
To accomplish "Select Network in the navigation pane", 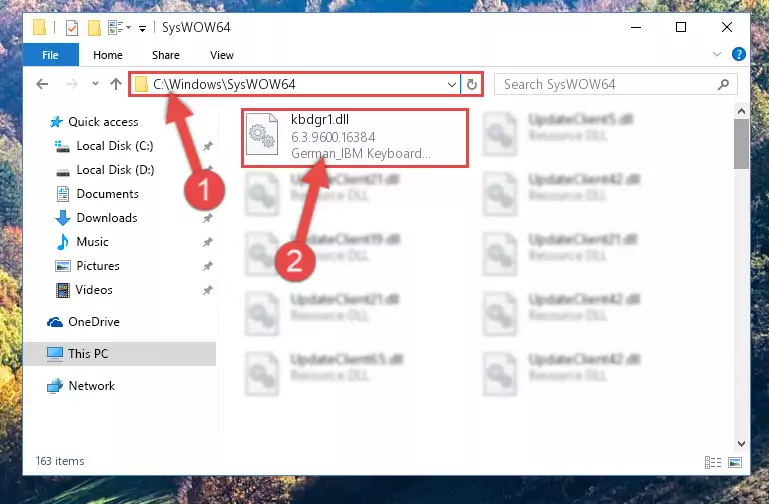I will (x=92, y=386).
